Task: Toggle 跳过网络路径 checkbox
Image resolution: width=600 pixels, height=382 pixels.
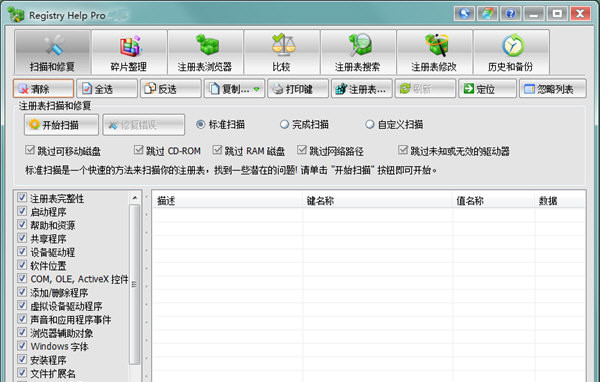Action: click(x=302, y=150)
